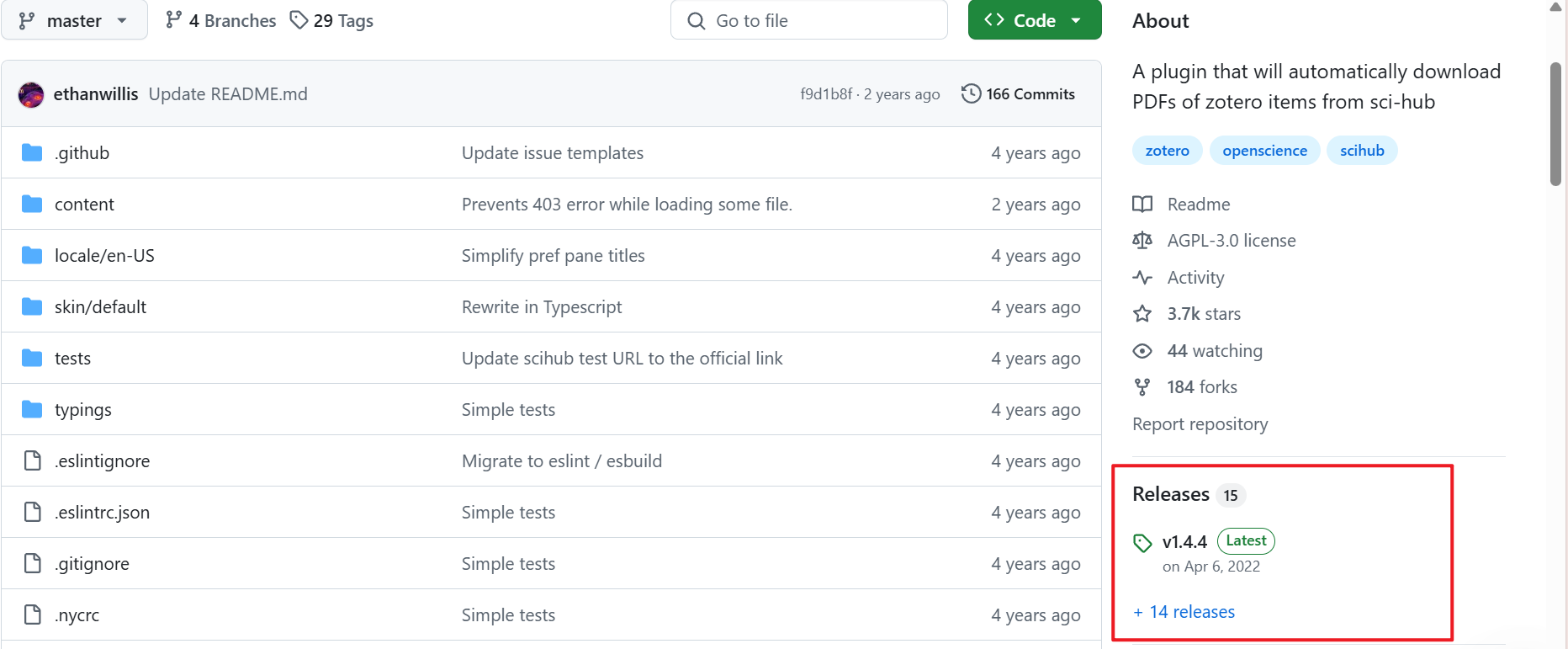
Task: Focus the Go to file search field
Action: [809, 20]
